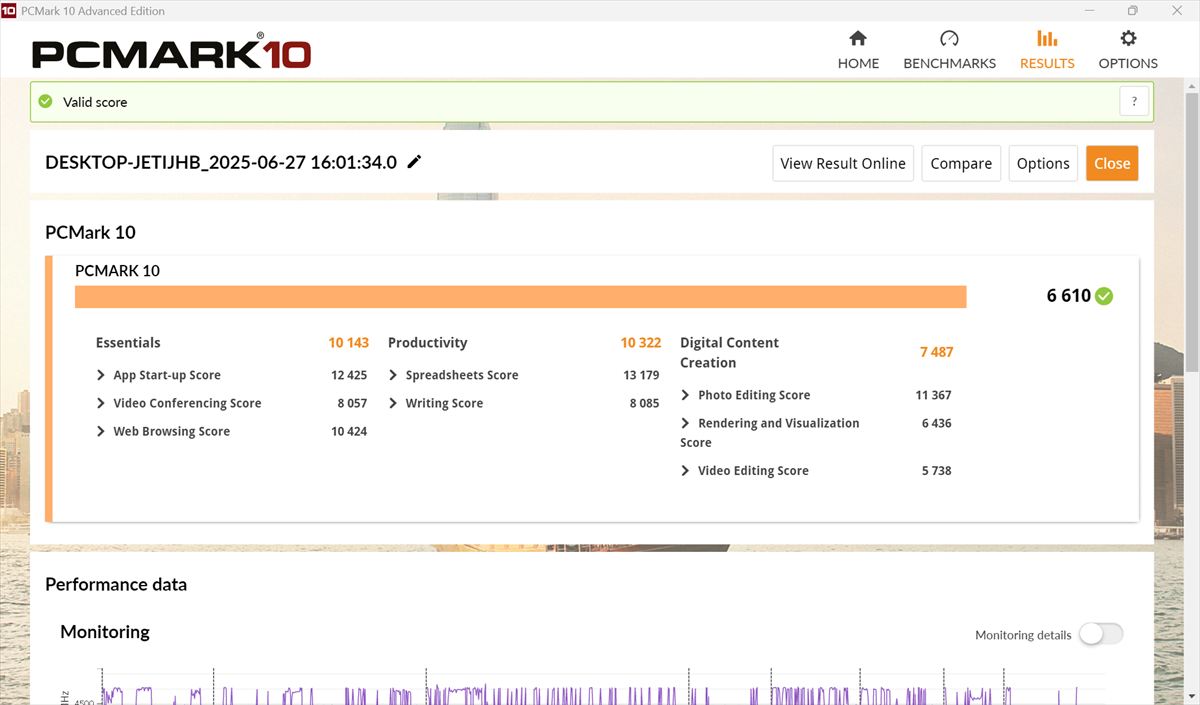Click the Valid score message text

(x=95, y=102)
